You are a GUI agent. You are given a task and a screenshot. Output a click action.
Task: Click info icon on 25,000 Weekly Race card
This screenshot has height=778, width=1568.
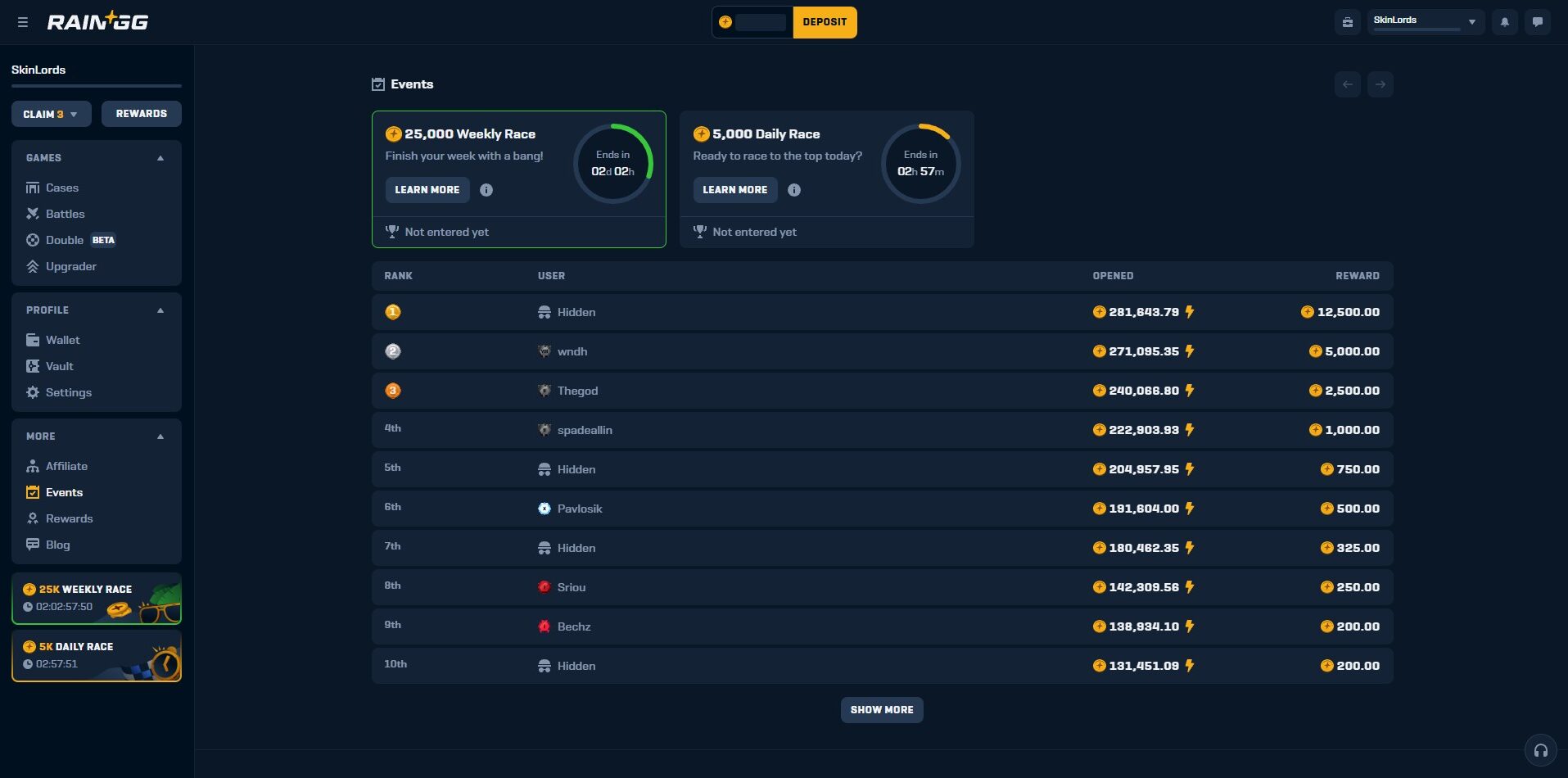[x=486, y=190]
